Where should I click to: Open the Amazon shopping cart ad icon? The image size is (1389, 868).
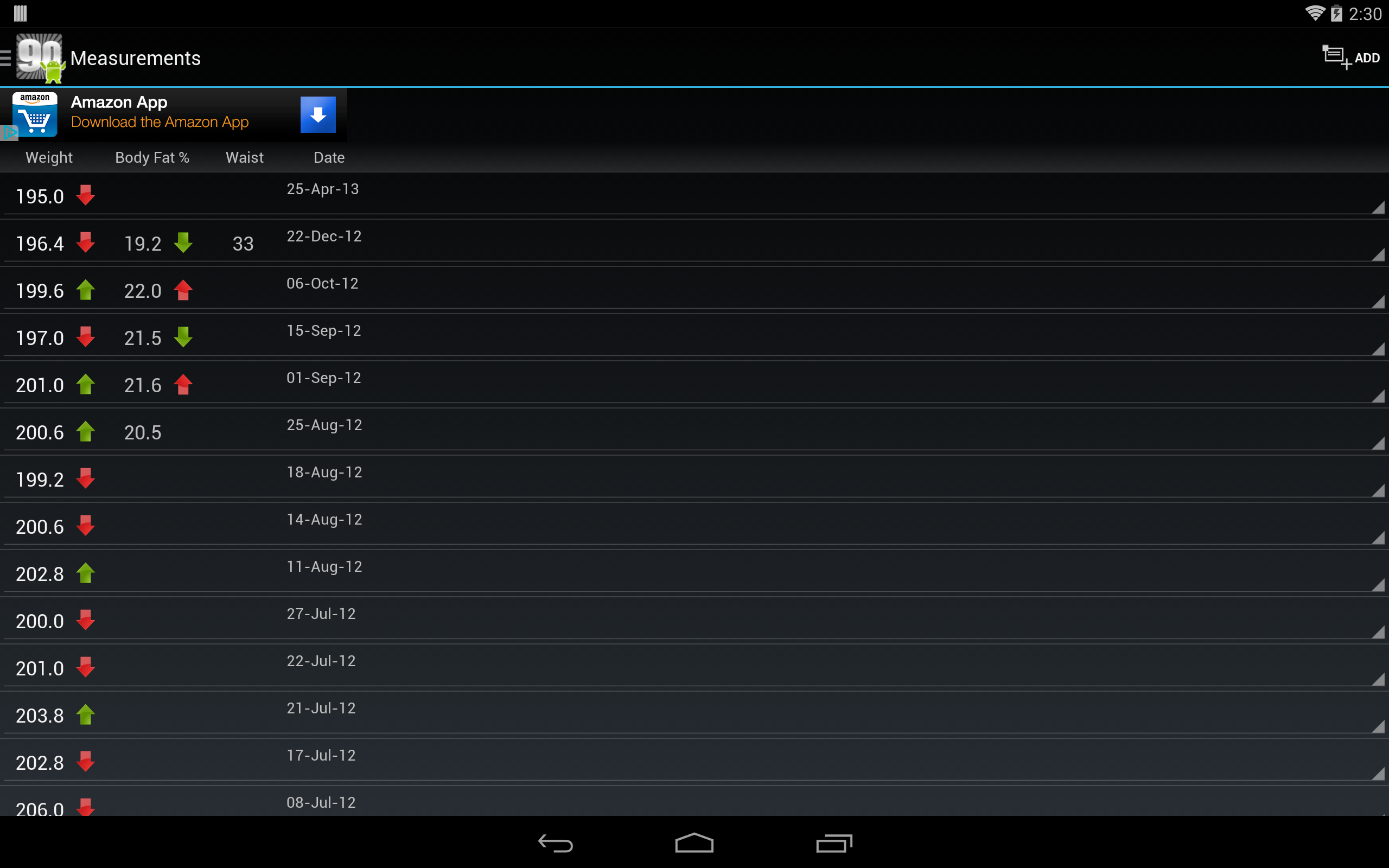(35, 115)
